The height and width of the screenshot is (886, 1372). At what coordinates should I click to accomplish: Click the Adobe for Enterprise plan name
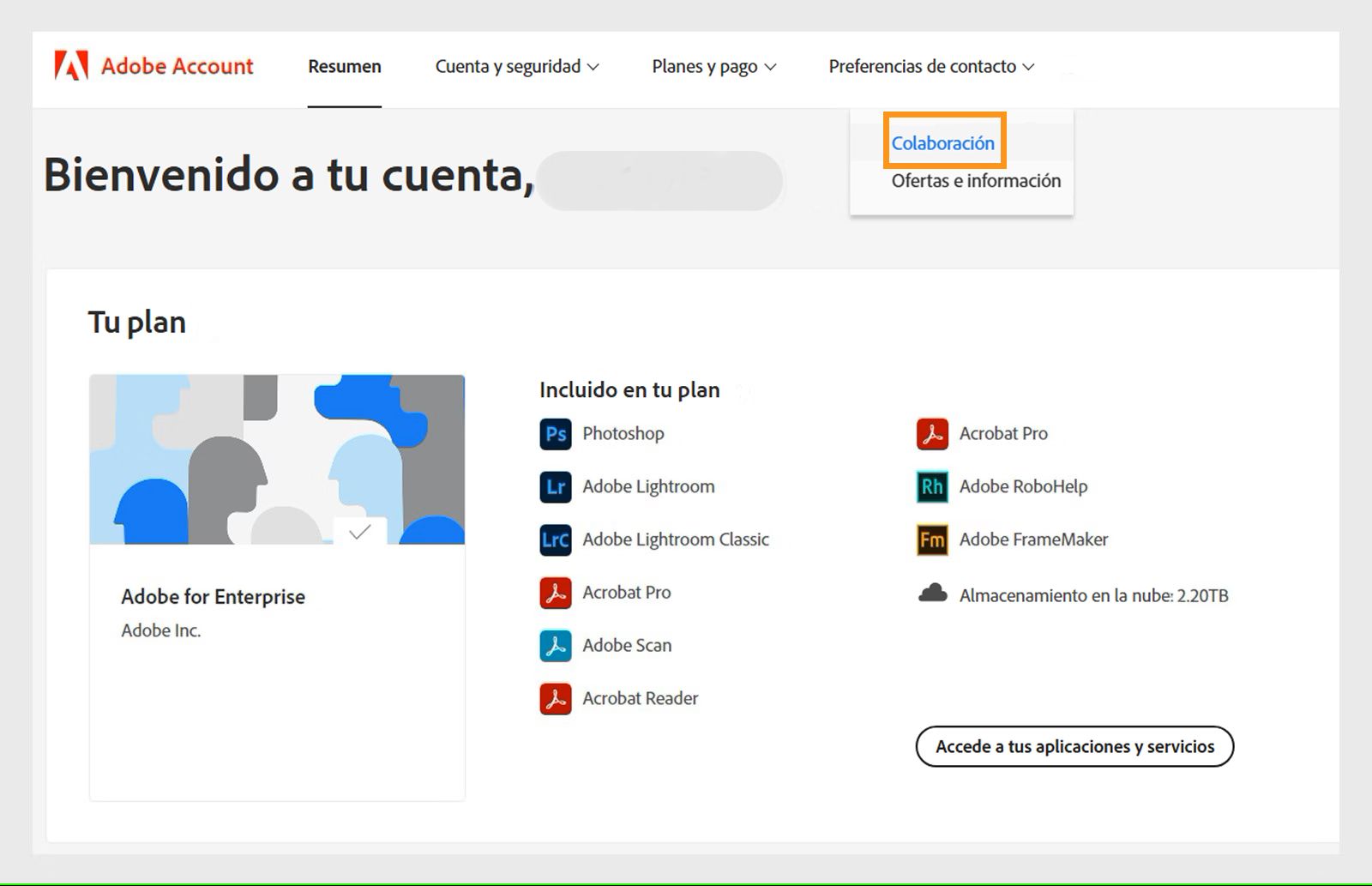pos(214,597)
